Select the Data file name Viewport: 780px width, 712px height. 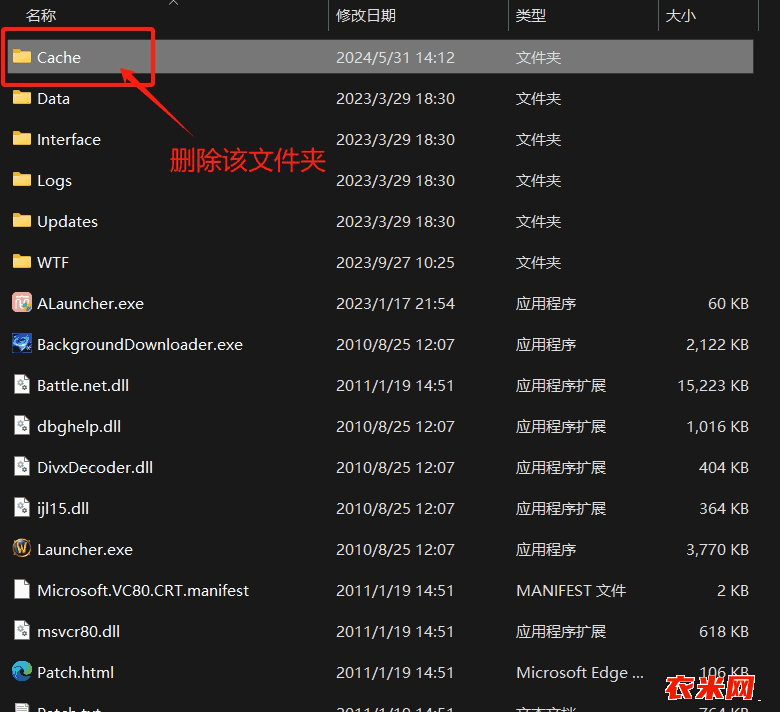click(x=53, y=99)
